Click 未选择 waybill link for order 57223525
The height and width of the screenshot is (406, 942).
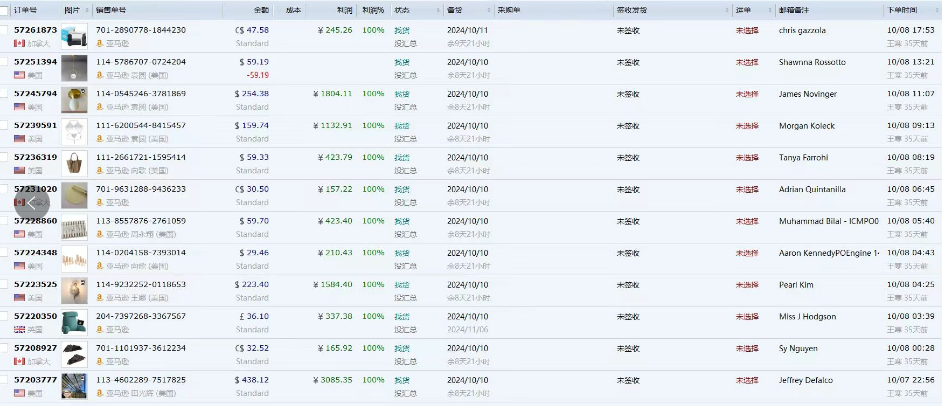[747, 285]
